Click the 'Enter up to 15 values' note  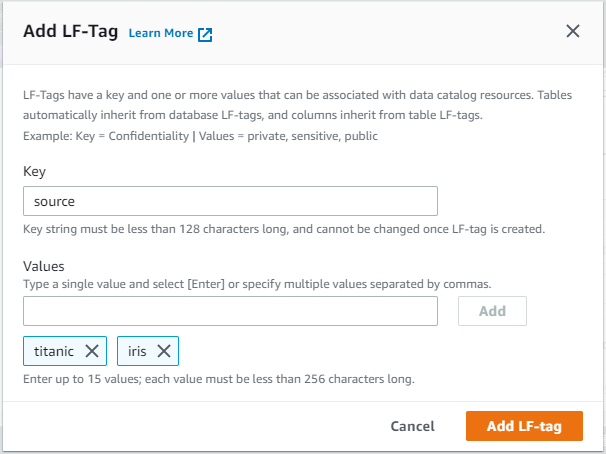218,379
